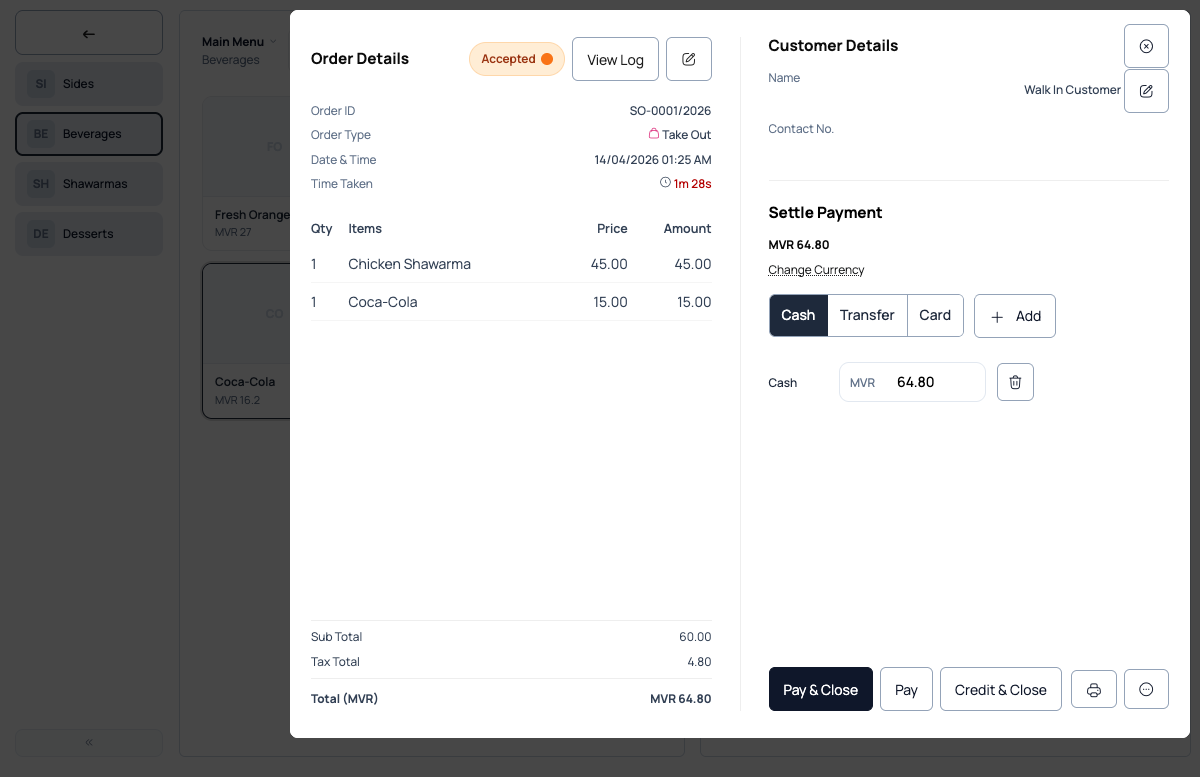The image size is (1200, 777).
Task: Click Credit & Close button
Action: click(x=1001, y=690)
